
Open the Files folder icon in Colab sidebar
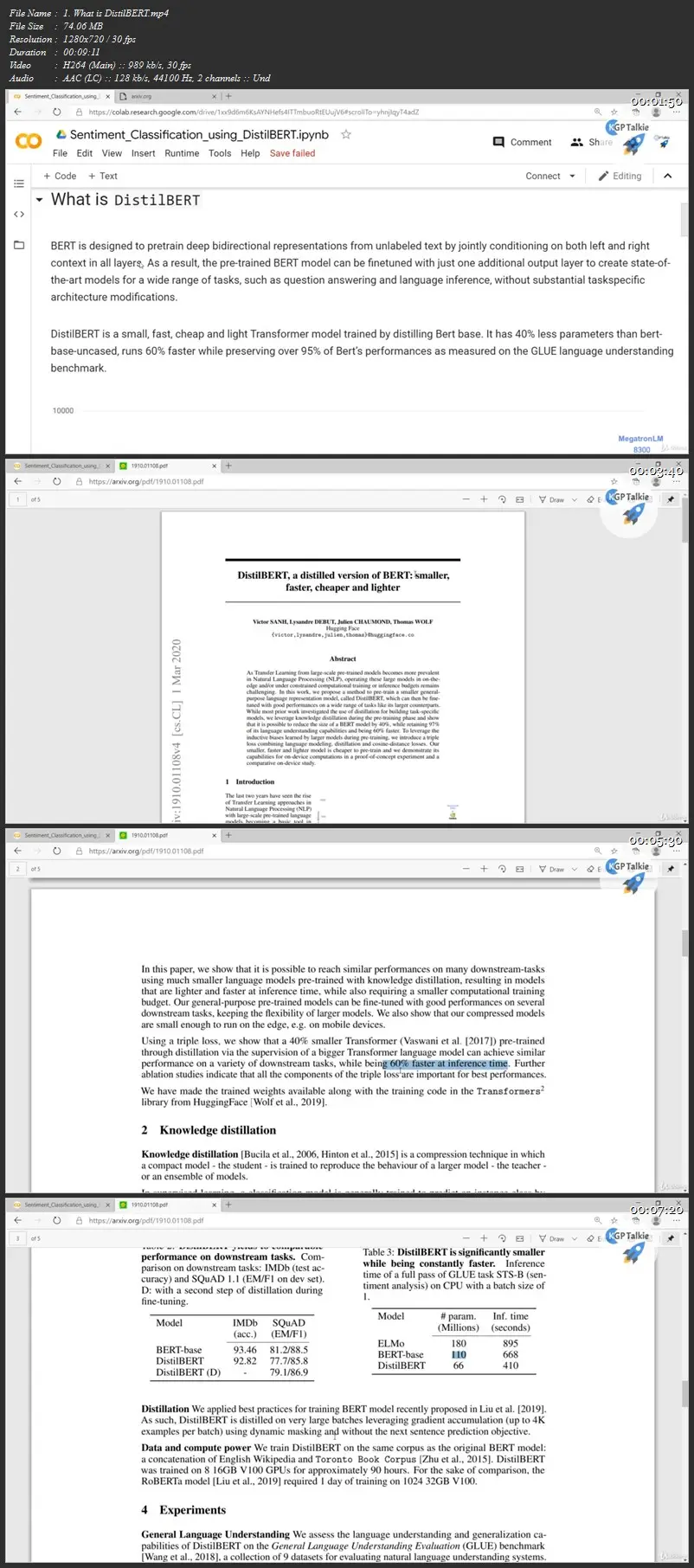(19, 245)
